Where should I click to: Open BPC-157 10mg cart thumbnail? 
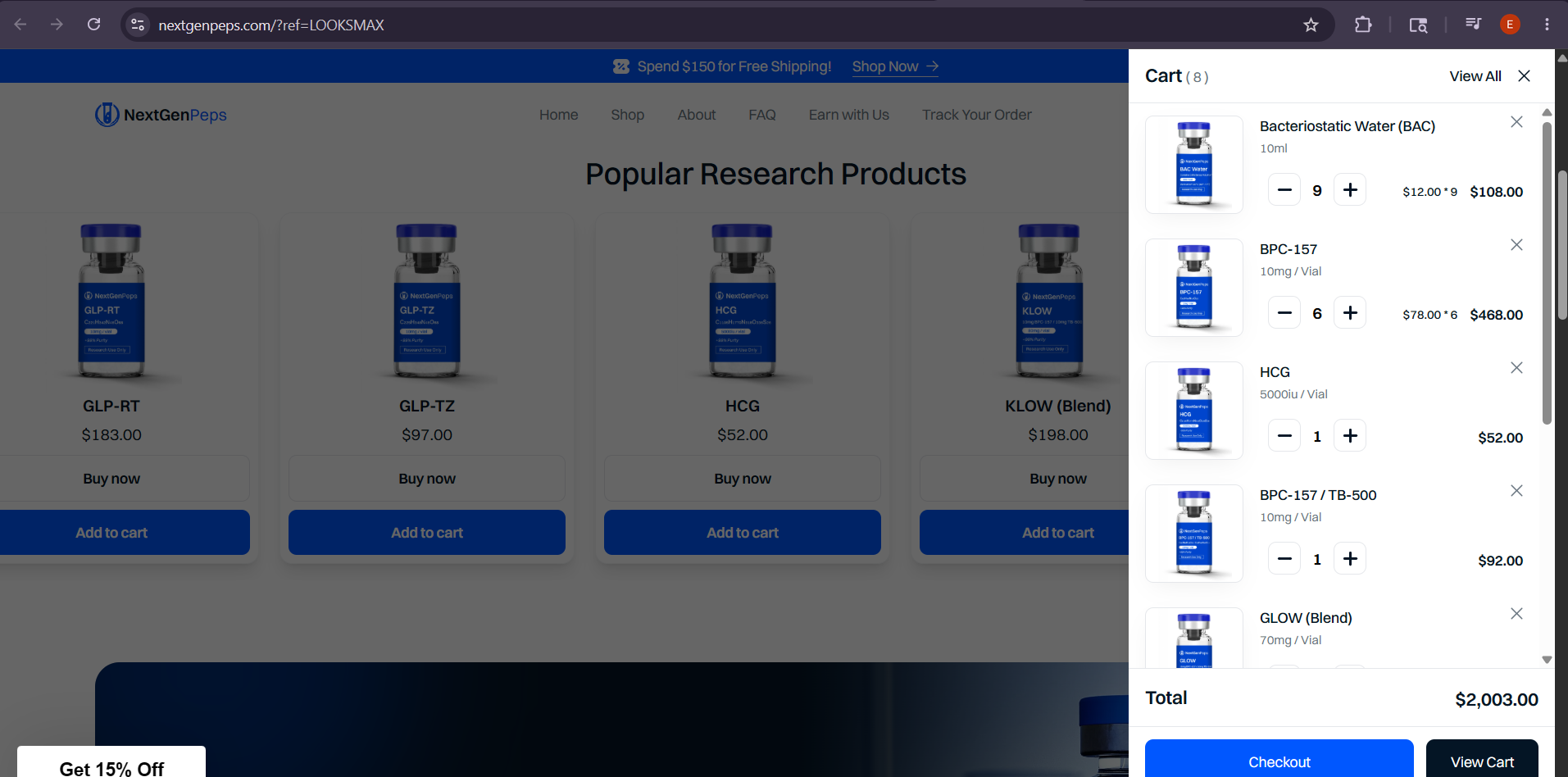[1194, 288]
